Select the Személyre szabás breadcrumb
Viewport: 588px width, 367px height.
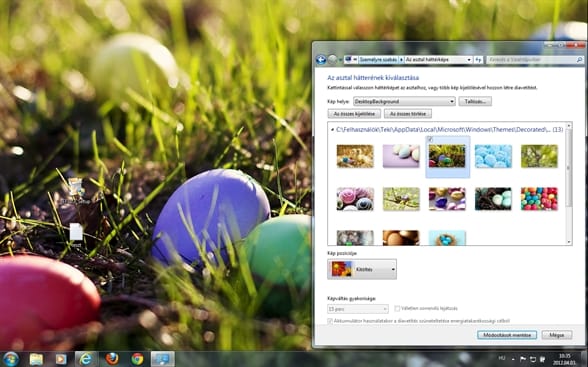[378, 60]
